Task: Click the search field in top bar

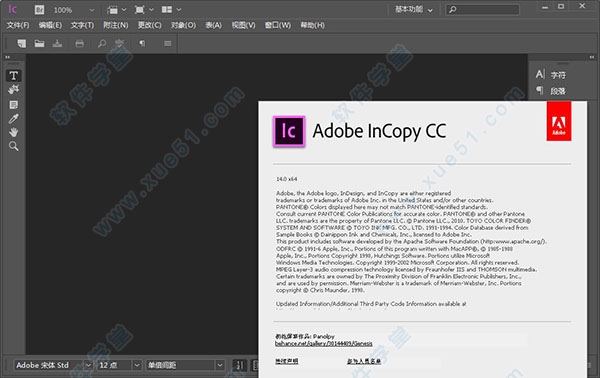Action: 483,10
